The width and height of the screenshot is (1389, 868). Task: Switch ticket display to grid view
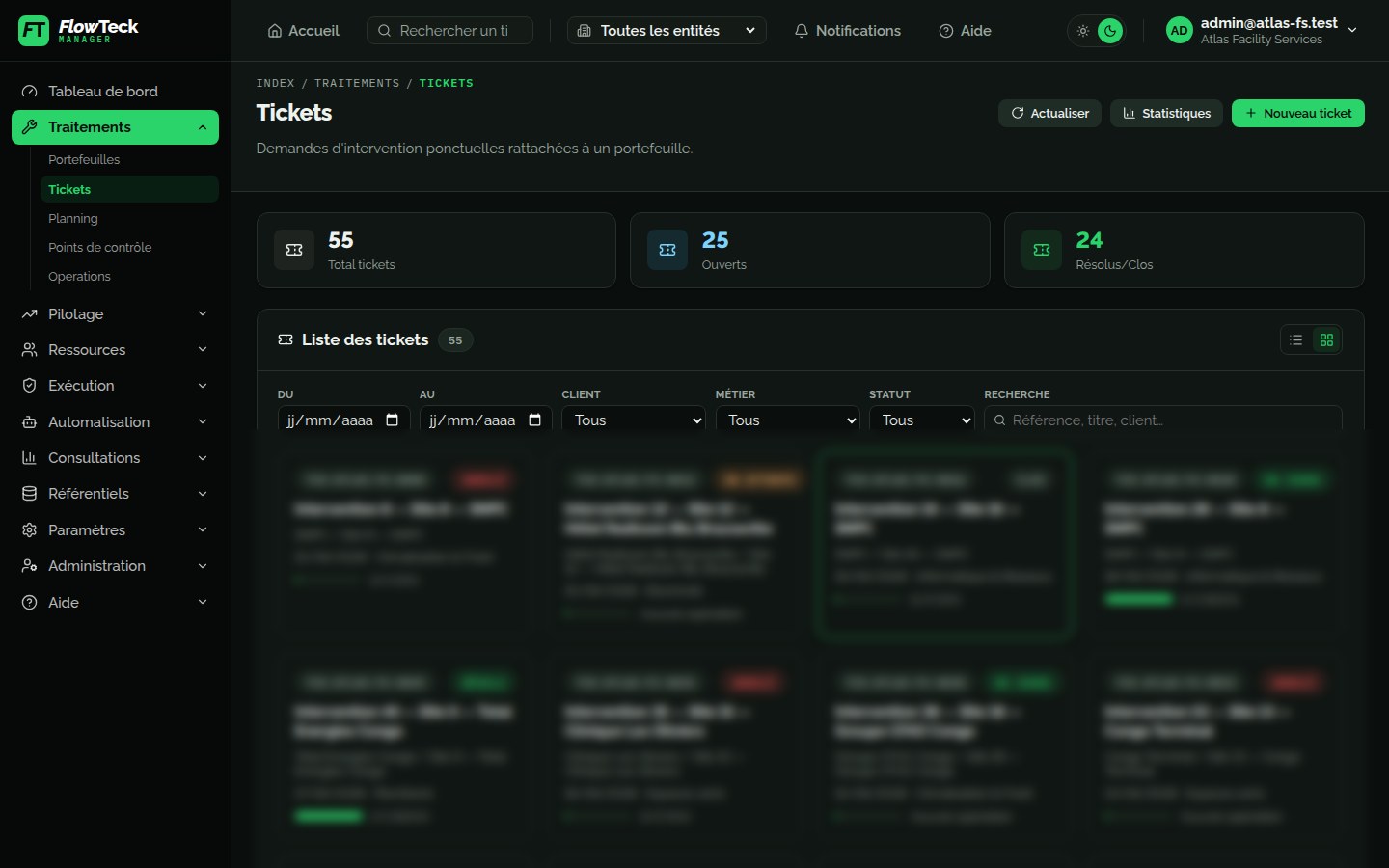(x=1327, y=340)
